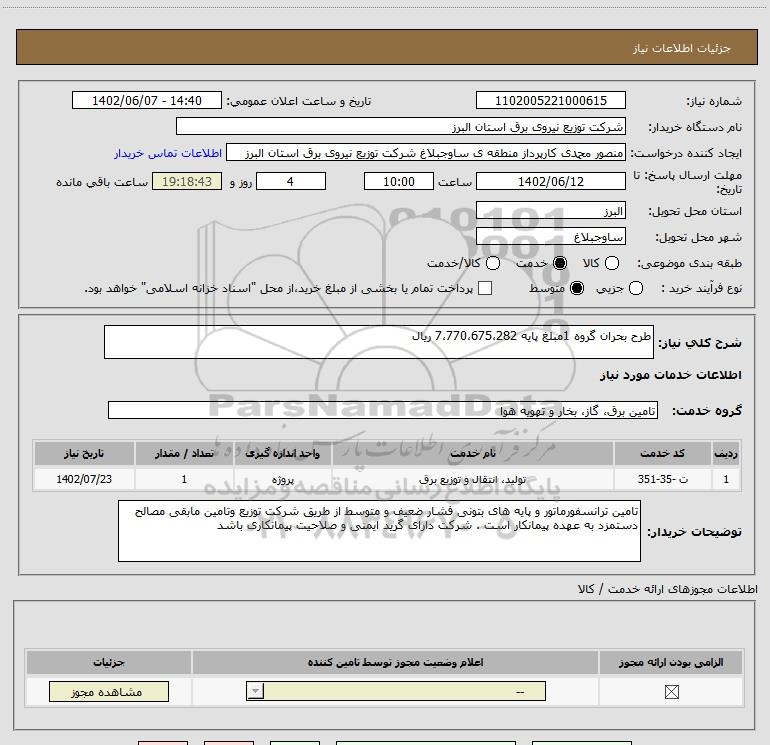Click the remaining days field 4
Viewport: 770px width, 745px height.
coord(291,181)
